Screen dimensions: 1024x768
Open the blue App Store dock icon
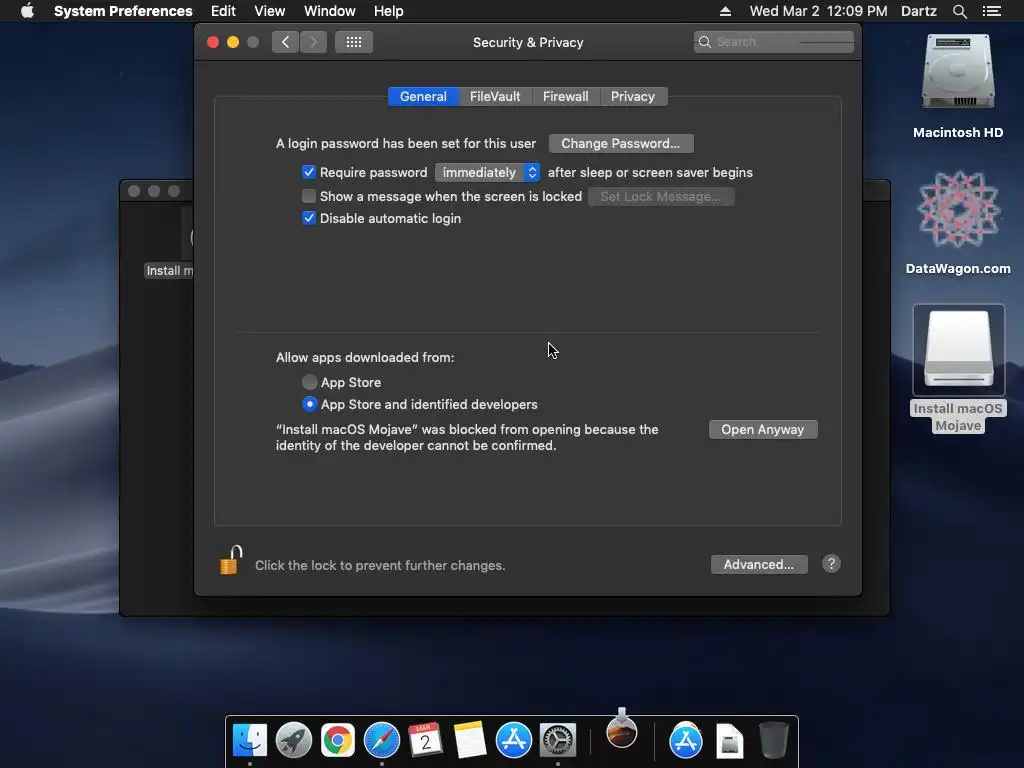513,741
